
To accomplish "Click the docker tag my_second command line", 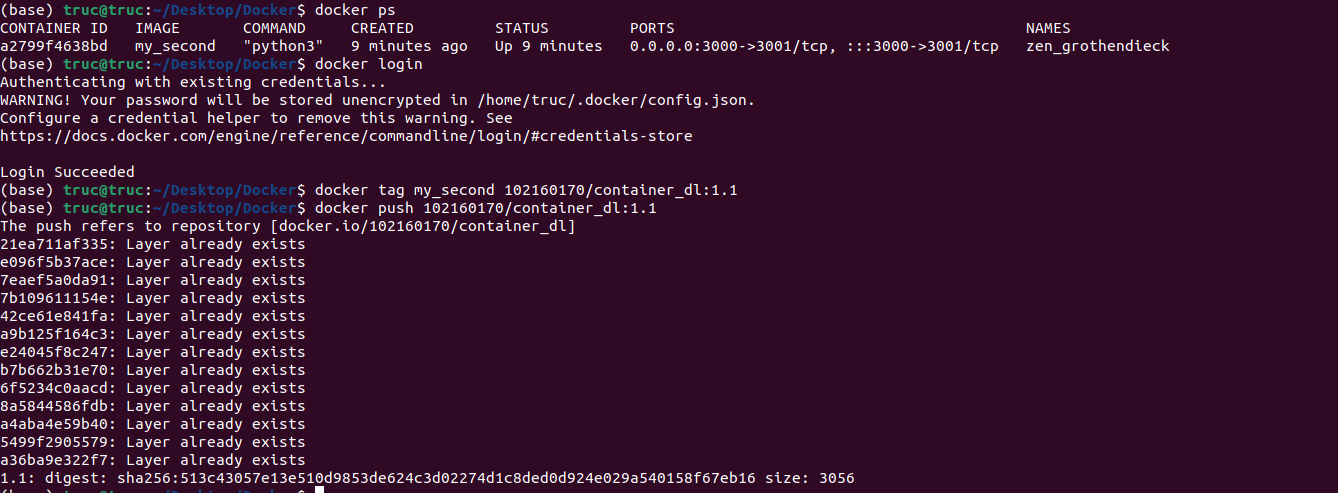I will tap(526, 190).
